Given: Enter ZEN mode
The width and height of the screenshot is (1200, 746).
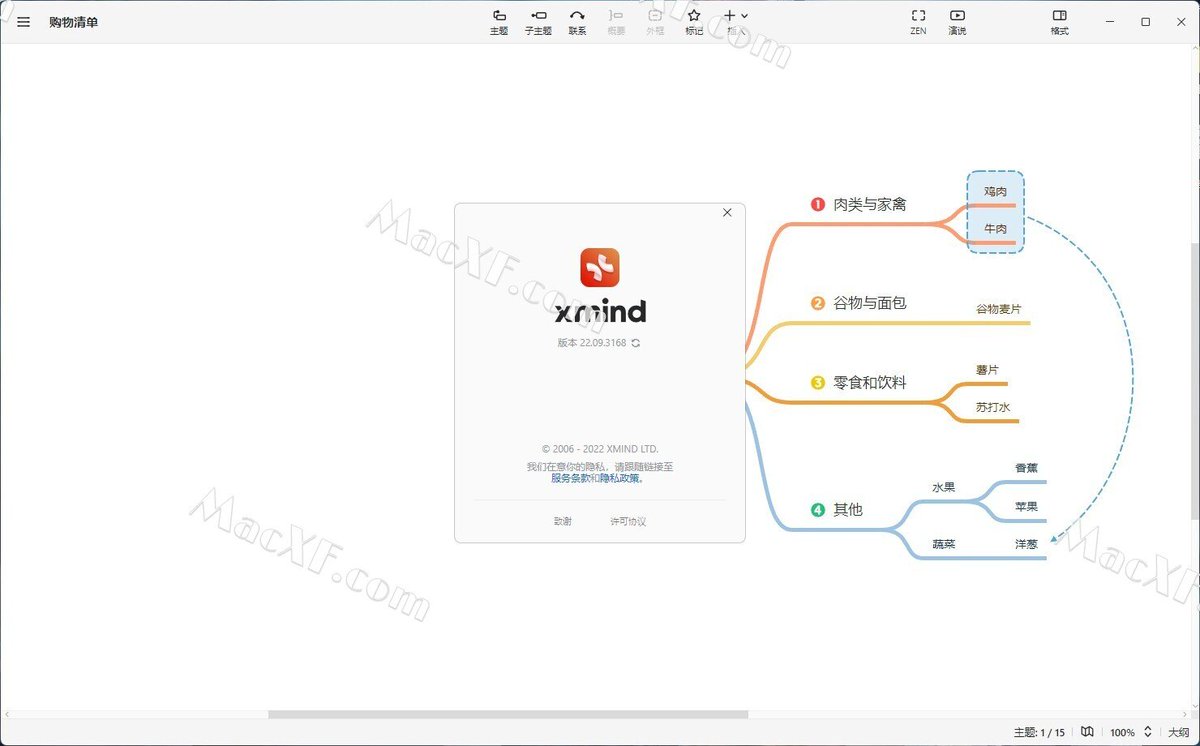Looking at the screenshot, I should pos(918,21).
